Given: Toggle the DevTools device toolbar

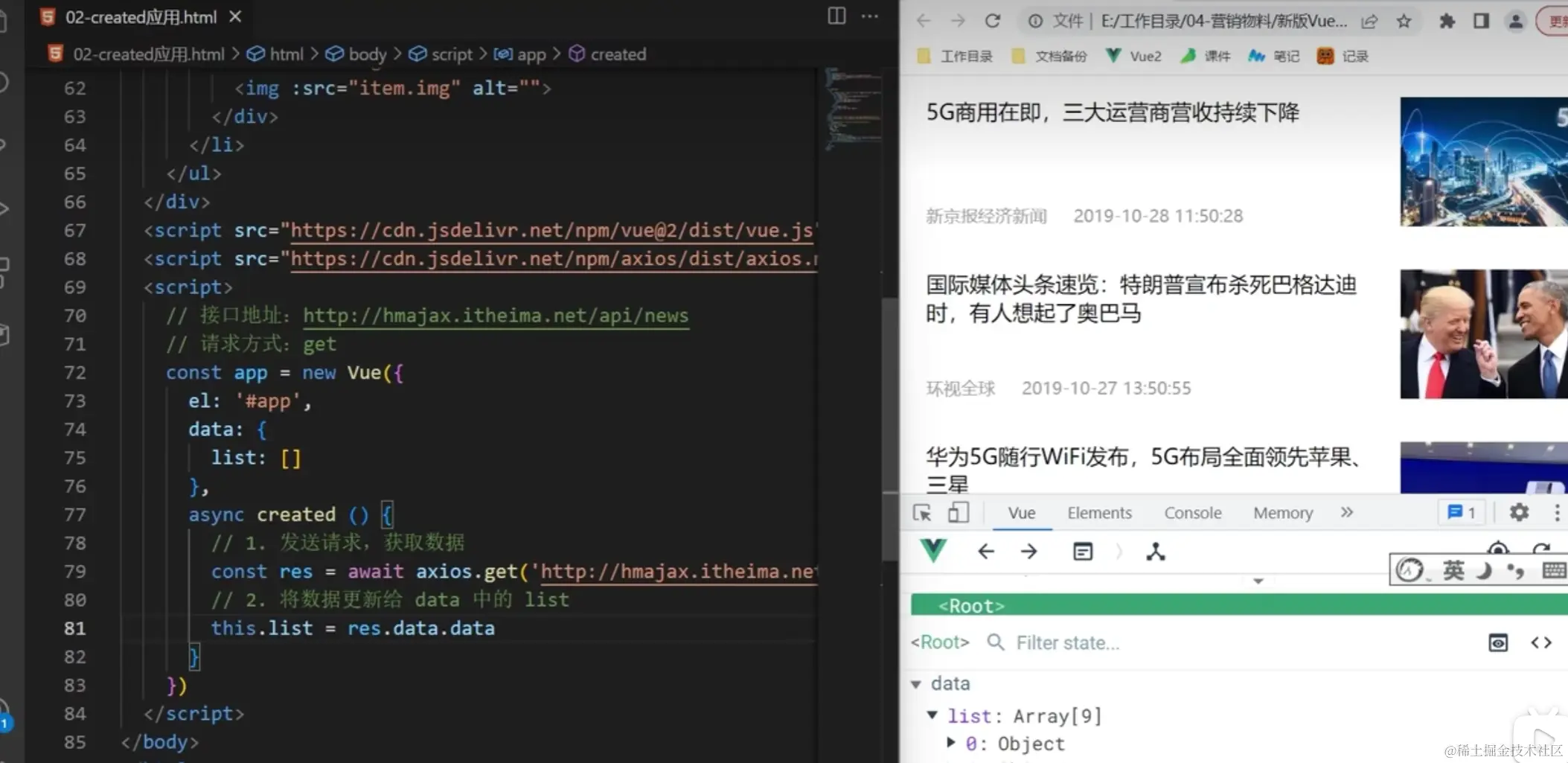Looking at the screenshot, I should coord(959,513).
